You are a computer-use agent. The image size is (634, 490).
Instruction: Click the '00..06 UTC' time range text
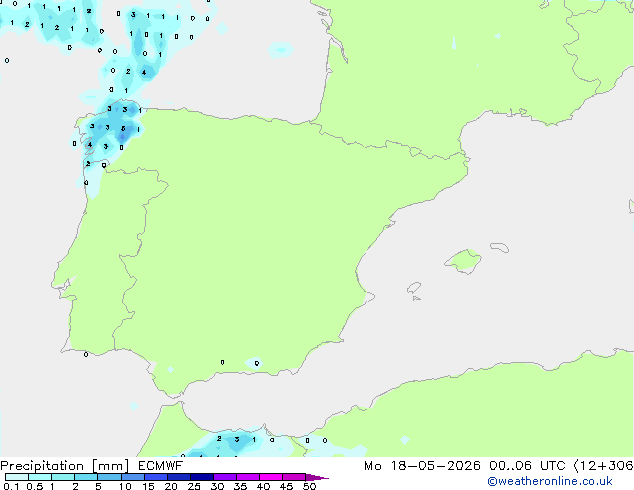click(x=527, y=466)
